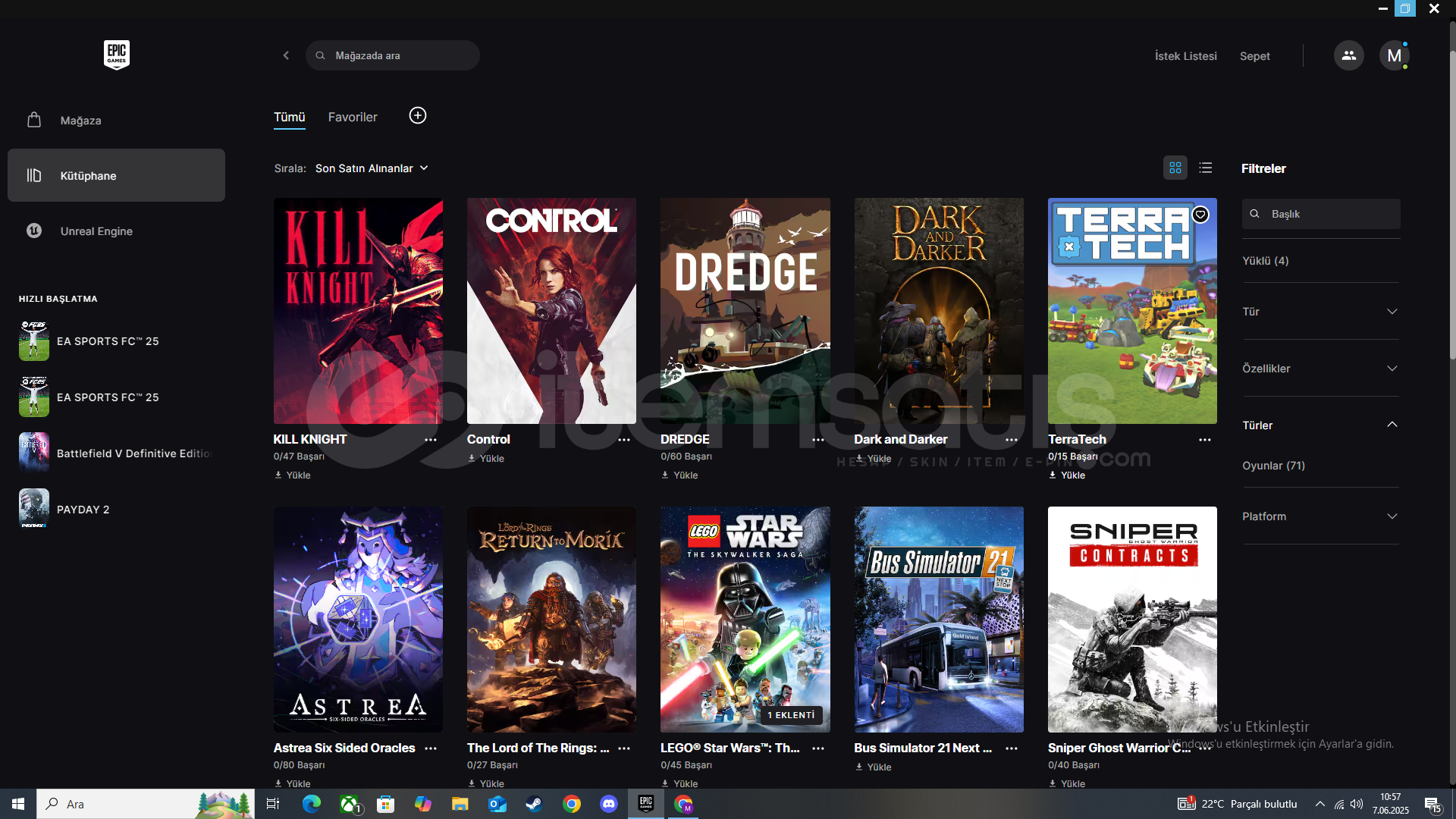Expand the Özellikler filter

1320,369
